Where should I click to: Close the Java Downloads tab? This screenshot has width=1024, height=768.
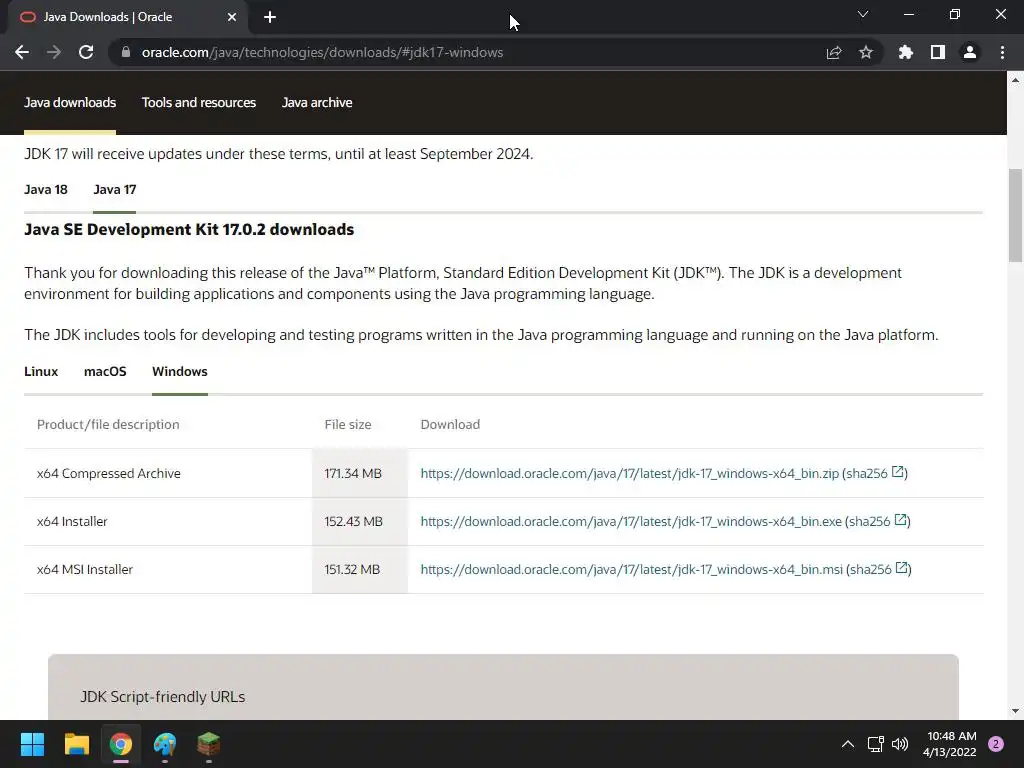pos(232,18)
